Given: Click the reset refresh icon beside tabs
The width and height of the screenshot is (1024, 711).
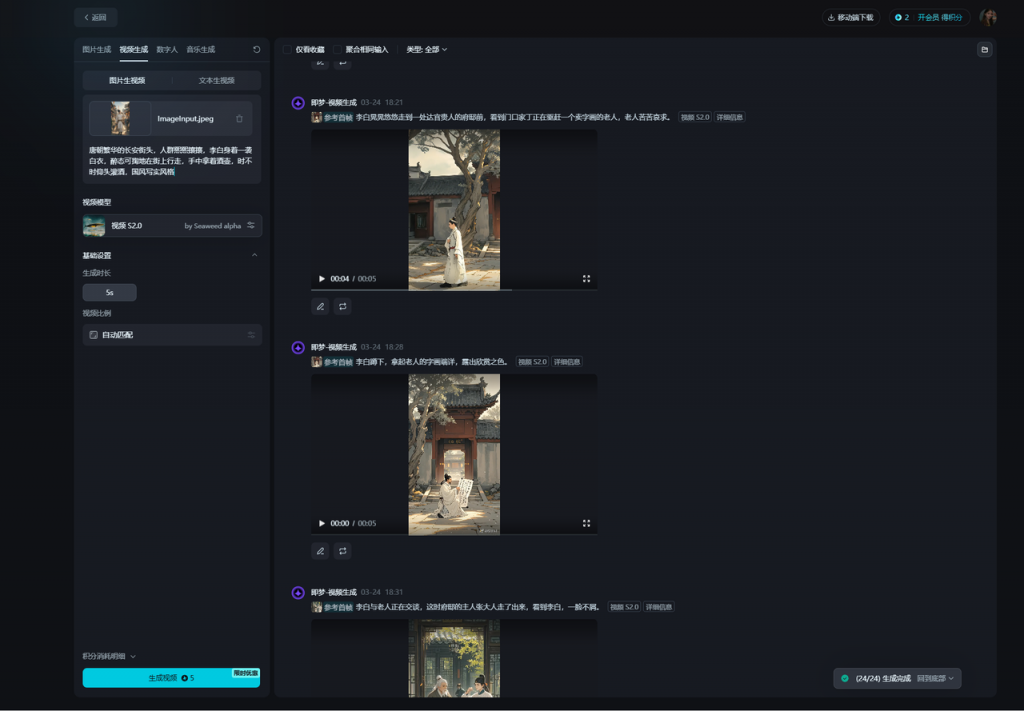Looking at the screenshot, I should pyautogui.click(x=257, y=50).
